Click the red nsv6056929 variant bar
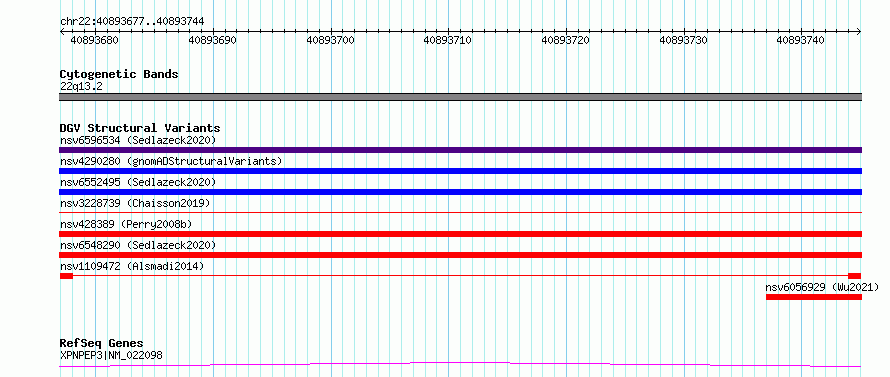Image resolution: width=890 pixels, height=377 pixels. pos(814,297)
